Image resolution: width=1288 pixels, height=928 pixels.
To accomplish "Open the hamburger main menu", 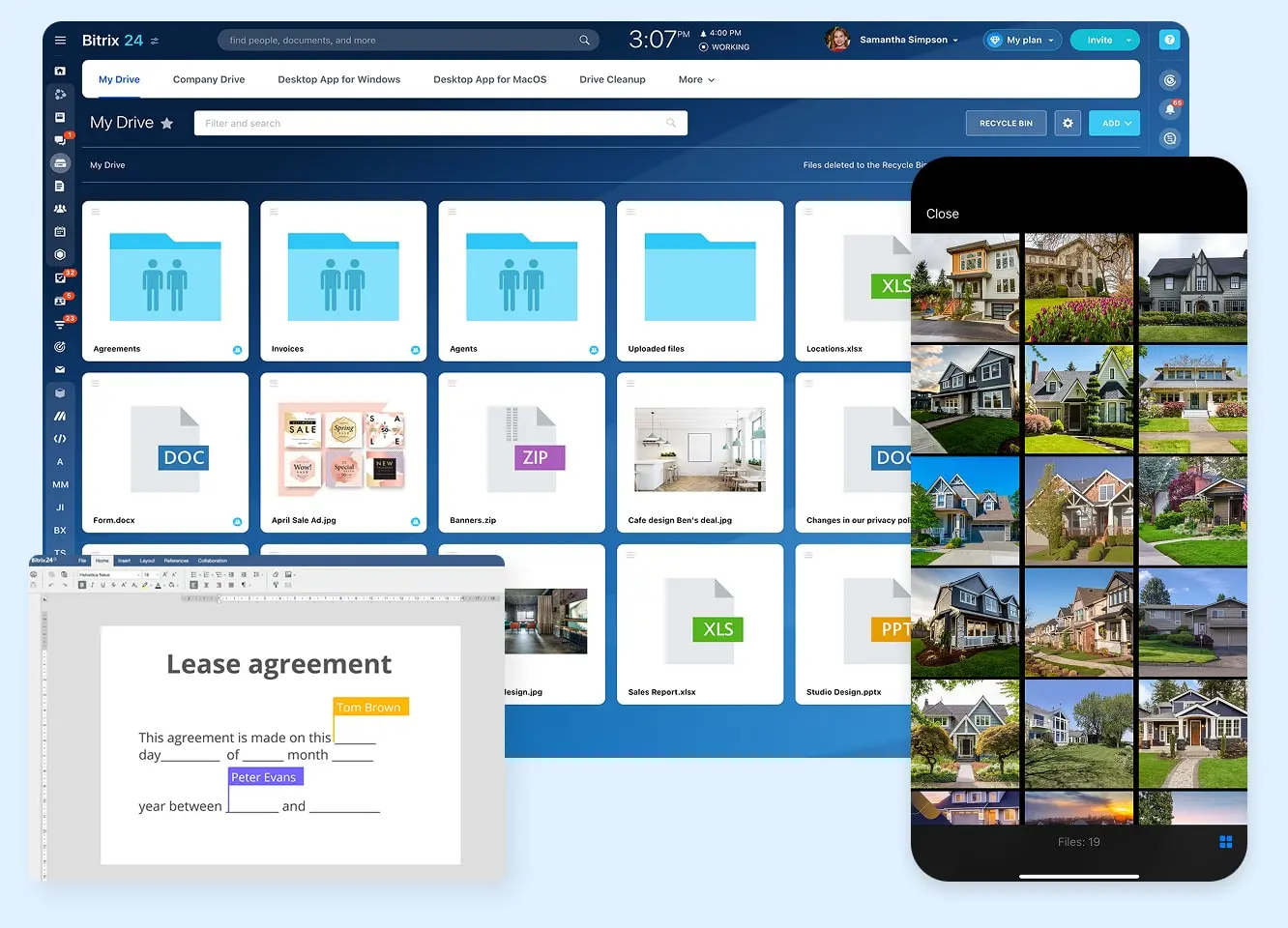I will point(60,41).
